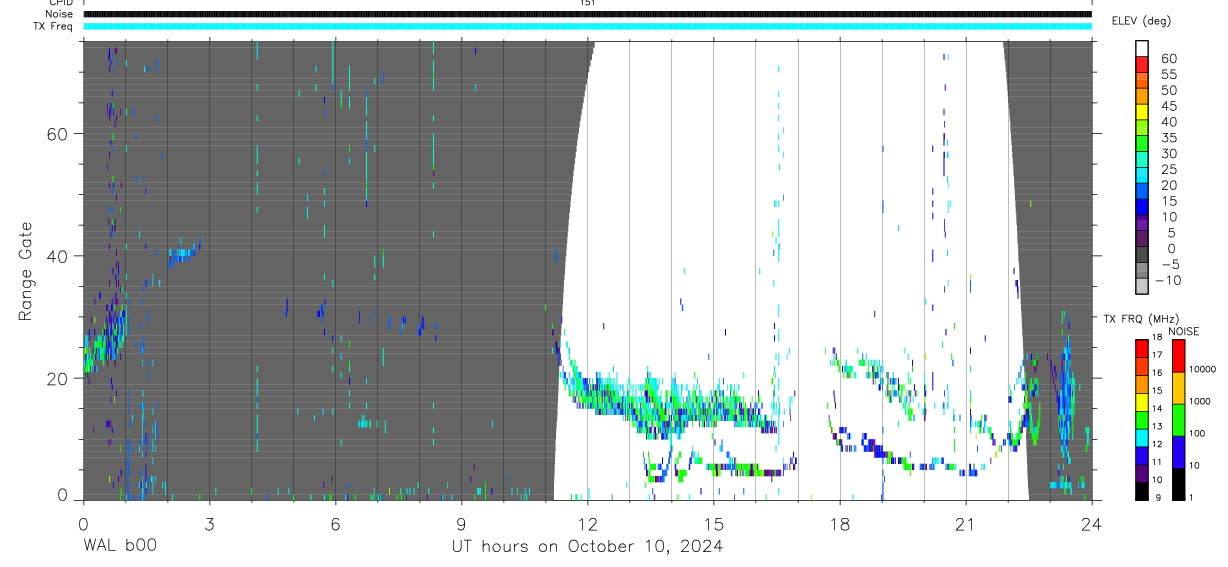Select the green 13 MHz frequency swatch

pyautogui.click(x=1142, y=418)
